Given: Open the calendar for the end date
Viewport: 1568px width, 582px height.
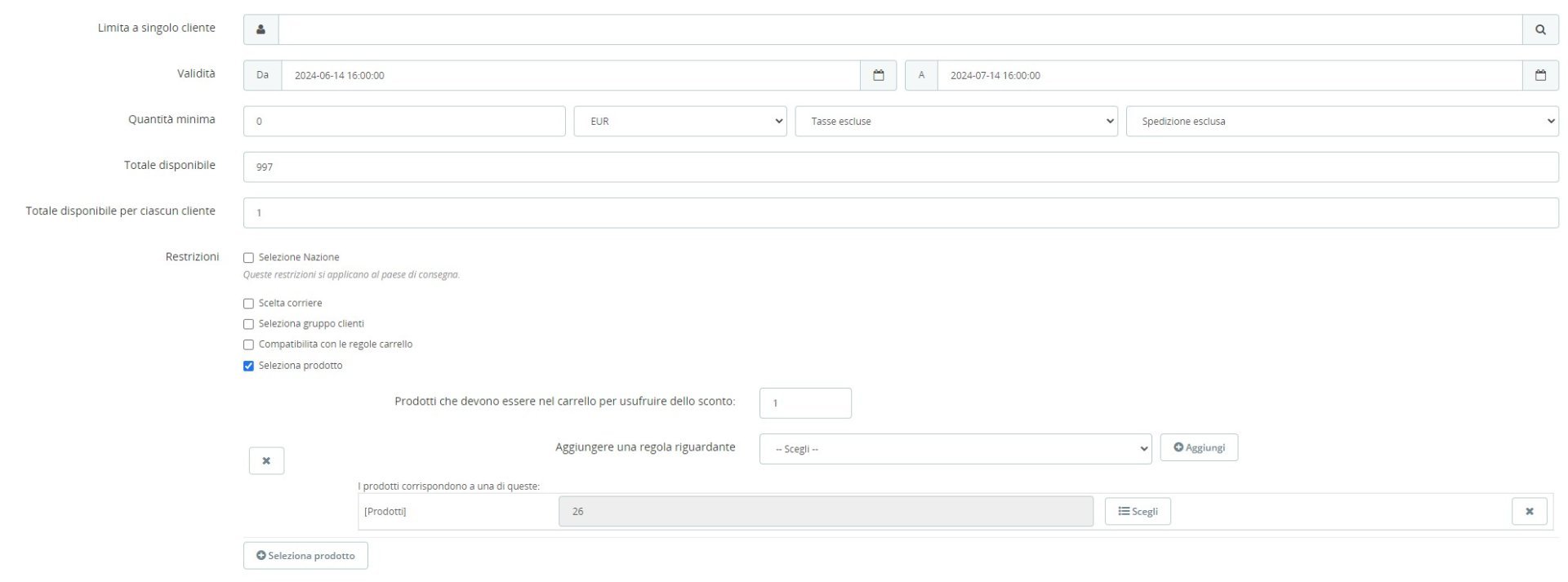Looking at the screenshot, I should click(1540, 75).
